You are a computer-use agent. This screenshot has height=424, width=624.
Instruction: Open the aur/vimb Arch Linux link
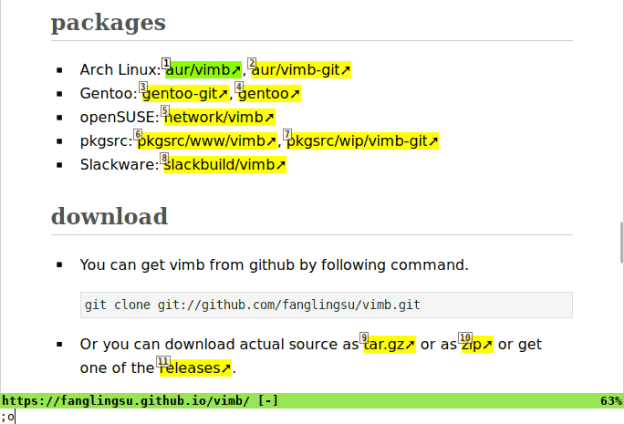click(207, 70)
